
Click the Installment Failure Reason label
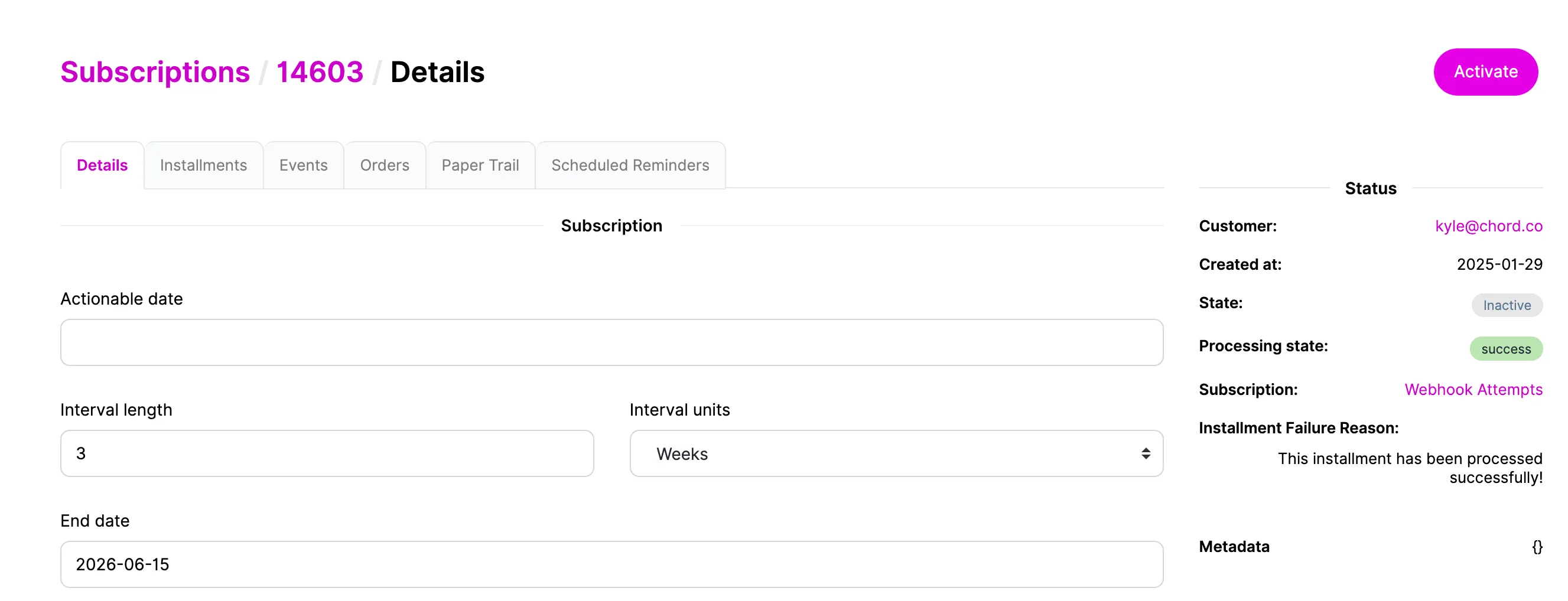1299,428
